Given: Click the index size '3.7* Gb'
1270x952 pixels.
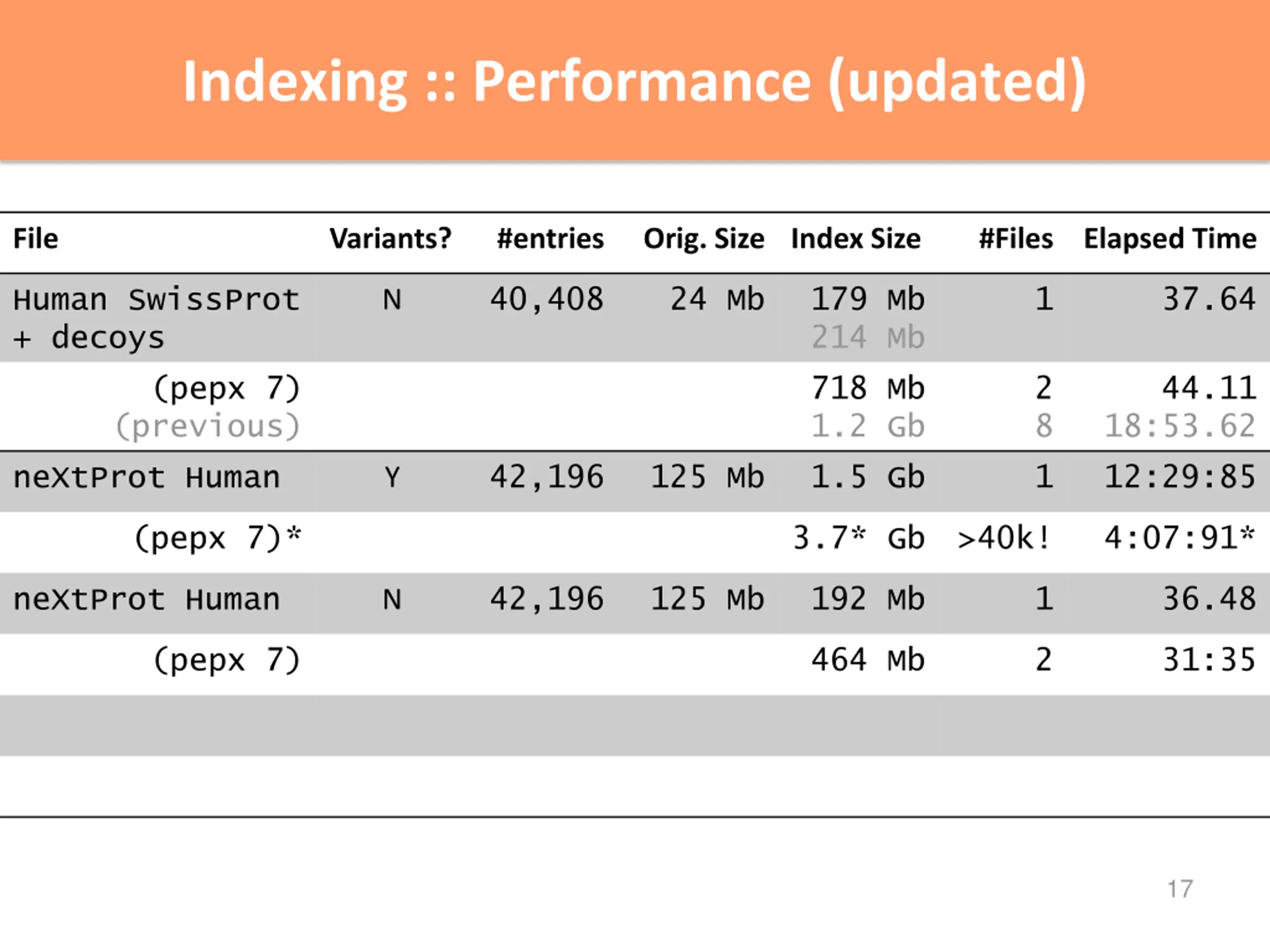Looking at the screenshot, I should 859,538.
